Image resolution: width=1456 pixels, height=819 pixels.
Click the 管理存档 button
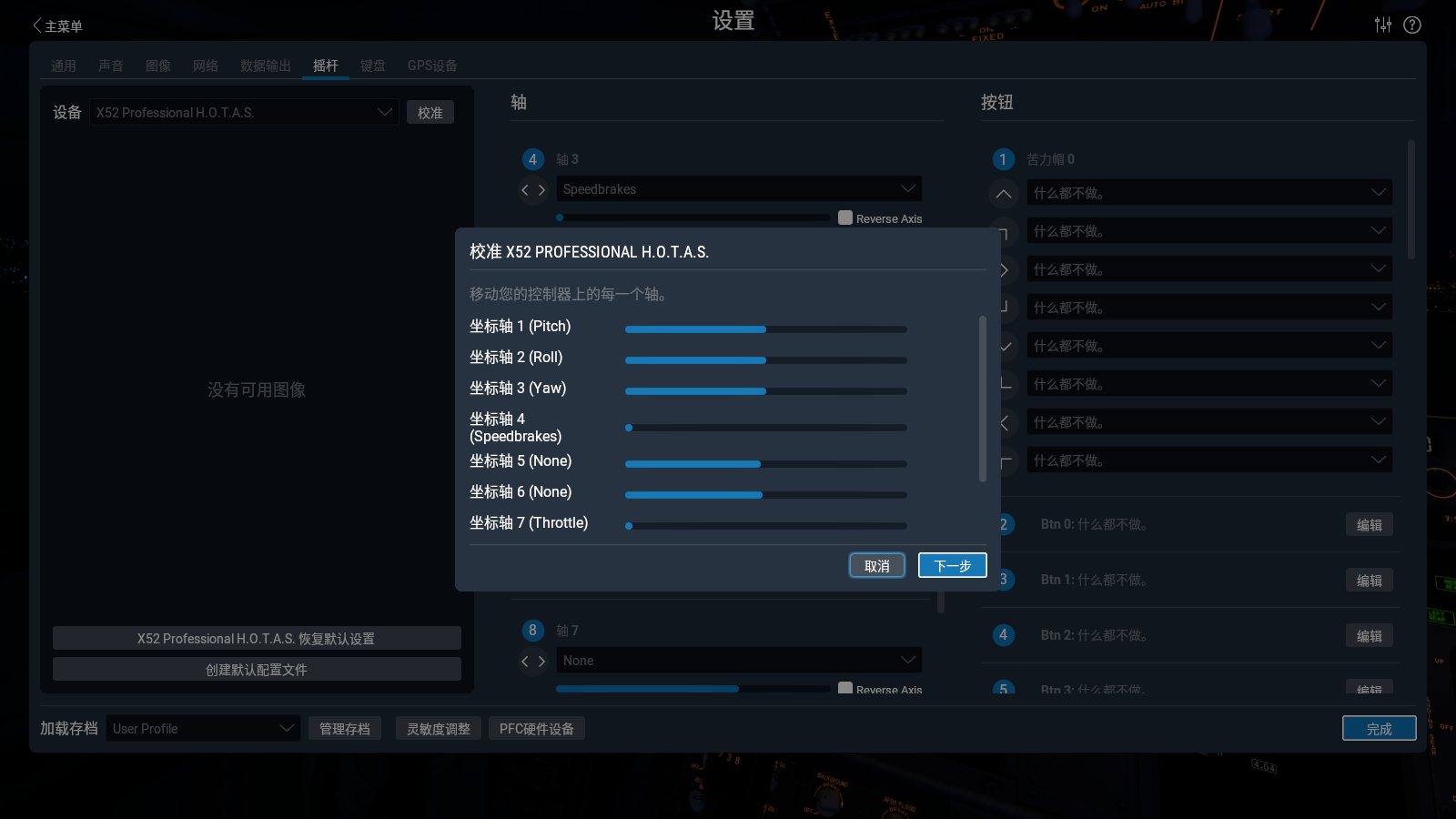pos(345,728)
